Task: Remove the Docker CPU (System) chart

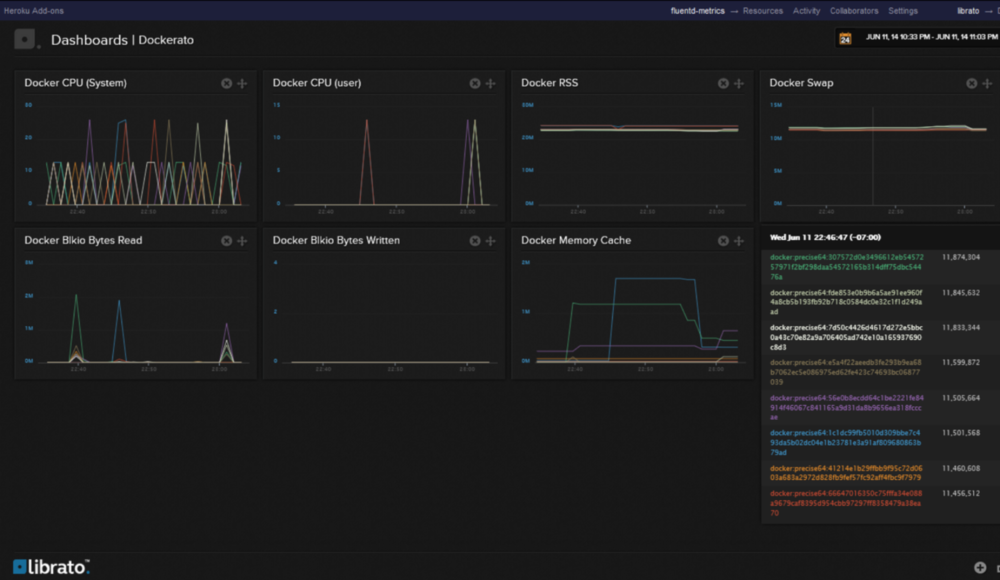Action: [226, 84]
